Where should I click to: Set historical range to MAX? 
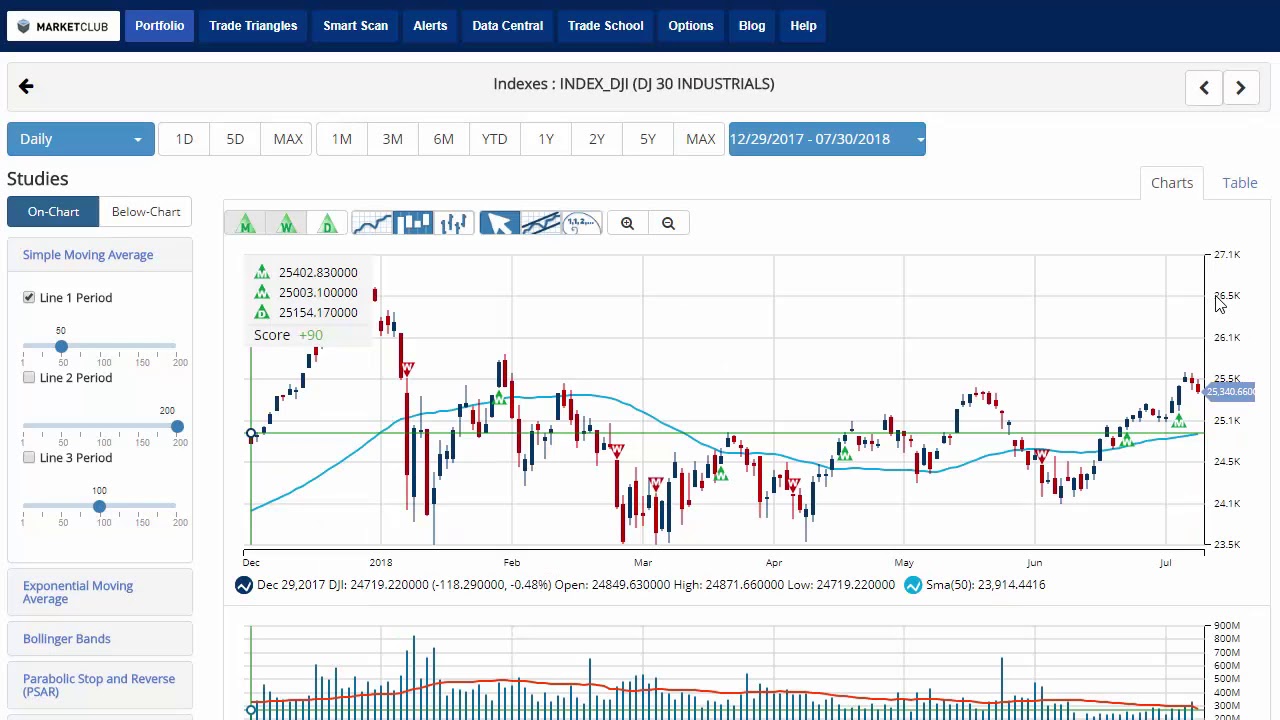(701, 139)
